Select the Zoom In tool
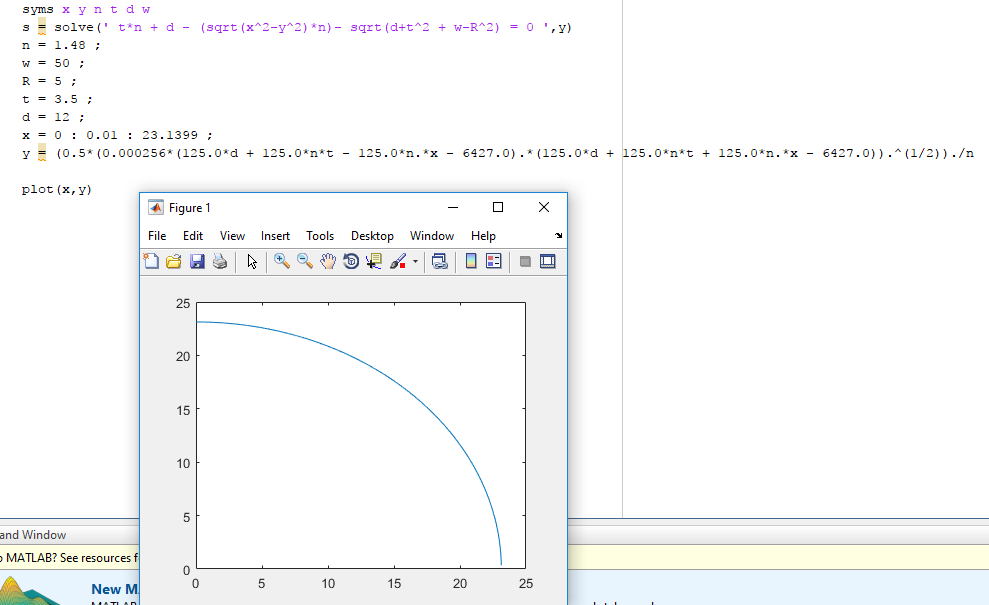 [x=282, y=262]
